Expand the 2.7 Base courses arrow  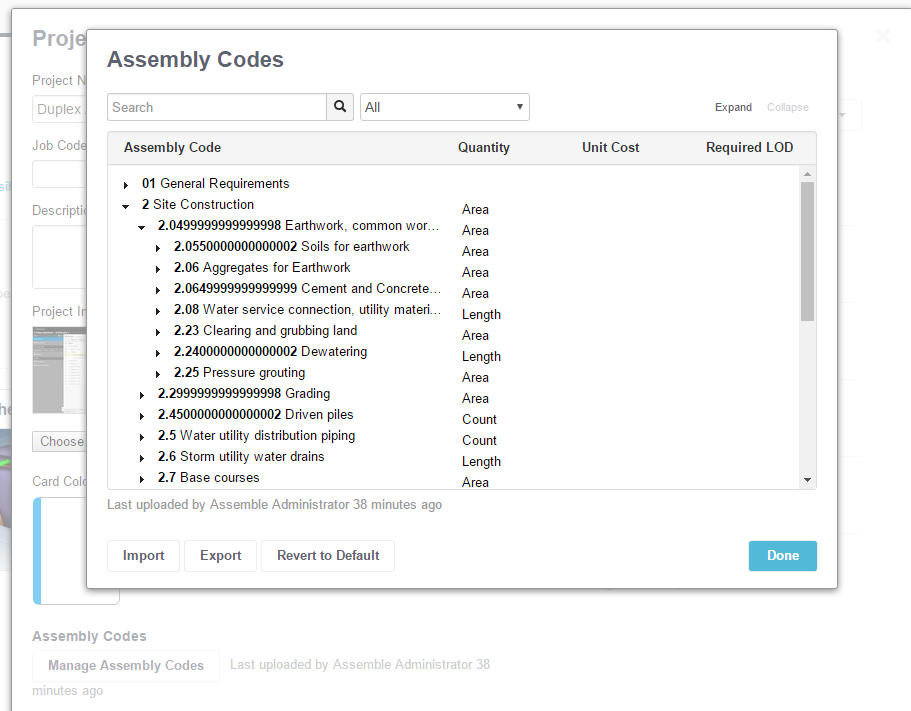142,479
